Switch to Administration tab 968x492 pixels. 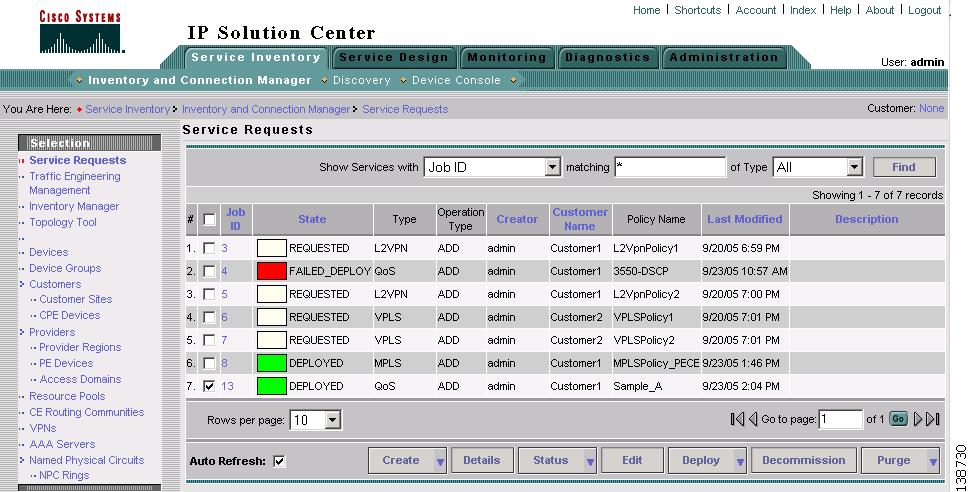tap(724, 57)
